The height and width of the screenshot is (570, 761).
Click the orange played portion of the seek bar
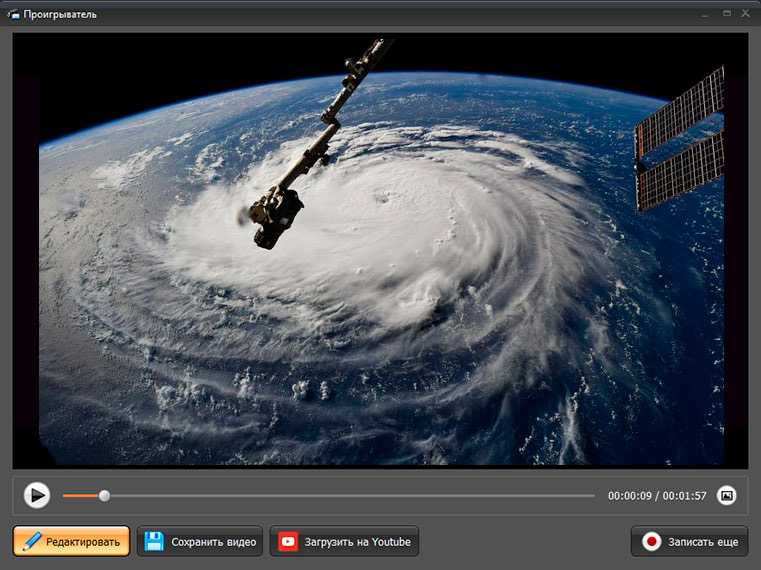[81, 496]
